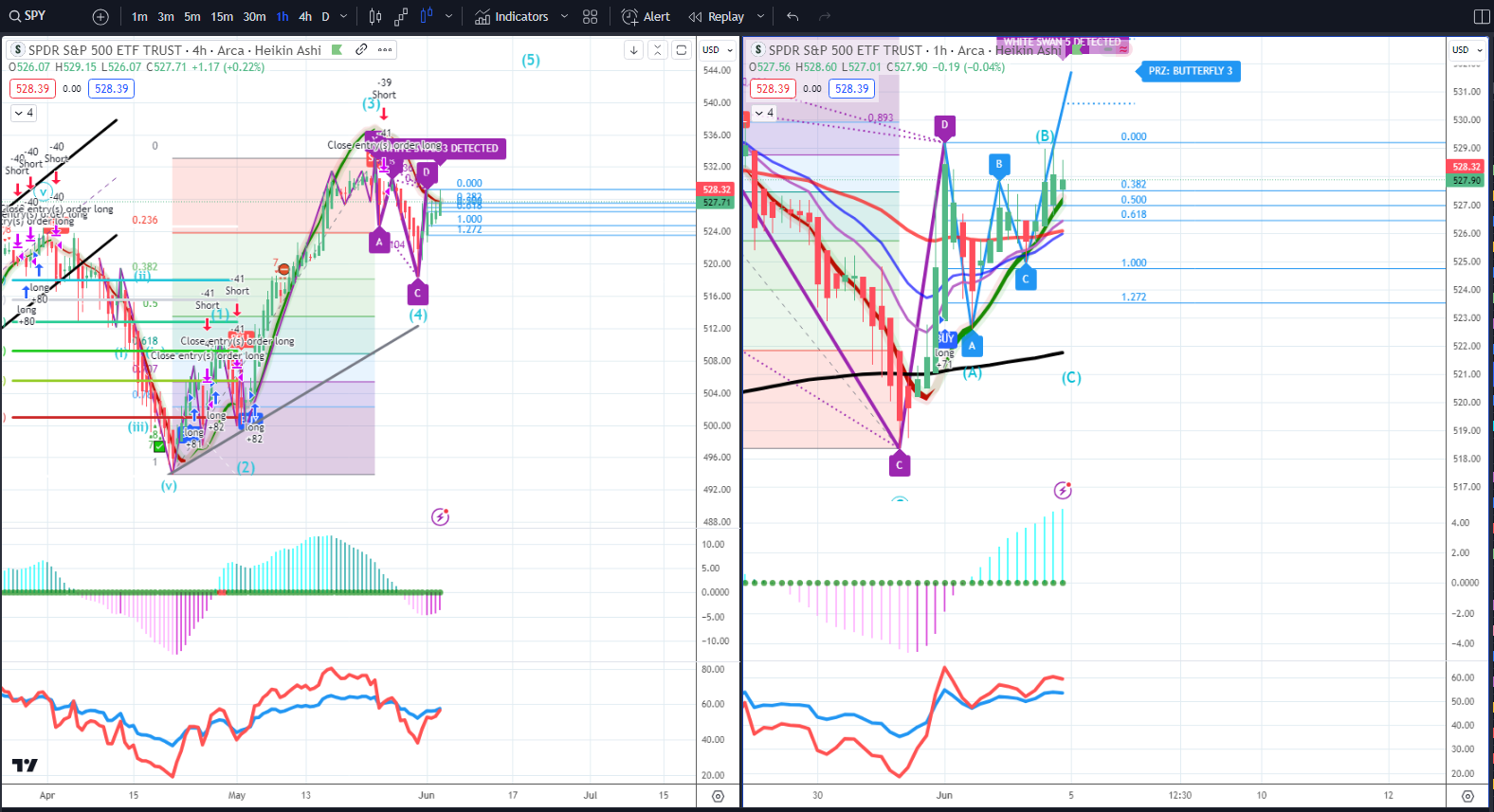Move the 4h pane down with the arrow icon
Viewport: 1494px width, 812px height.
coord(633,50)
